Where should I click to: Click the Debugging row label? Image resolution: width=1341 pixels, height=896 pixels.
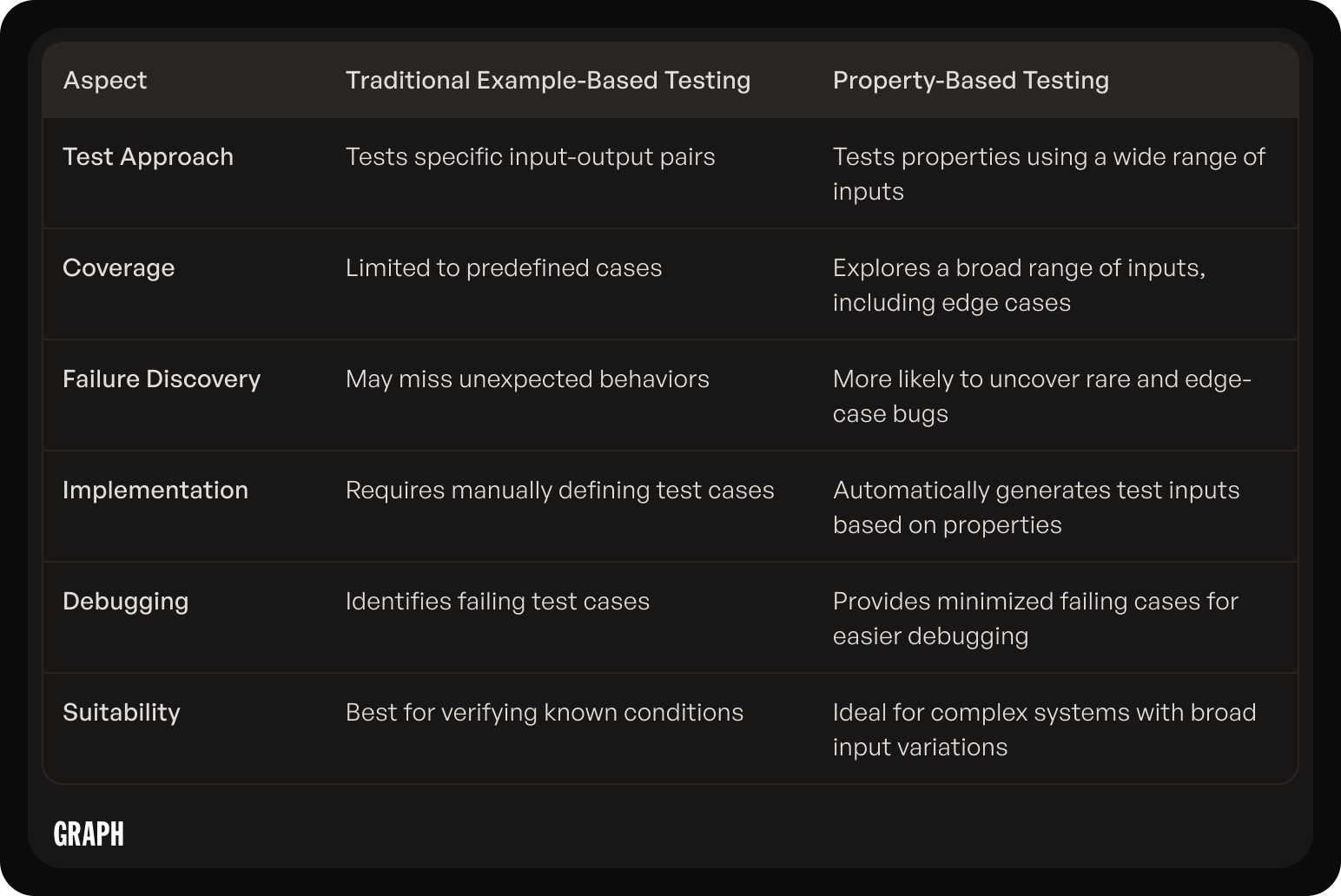click(x=126, y=601)
